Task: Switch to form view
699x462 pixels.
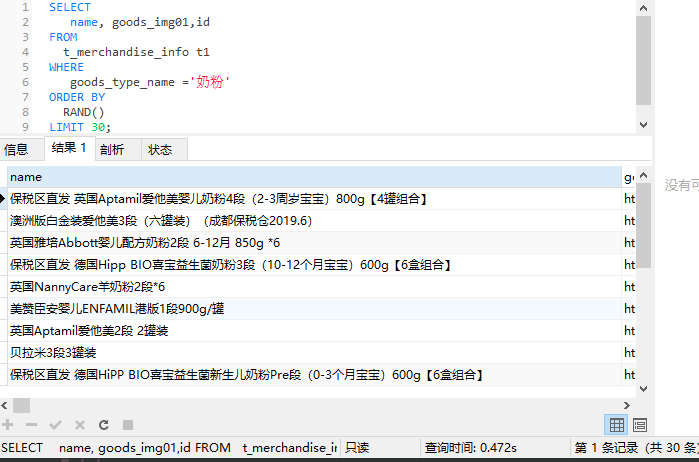Action: [640, 425]
